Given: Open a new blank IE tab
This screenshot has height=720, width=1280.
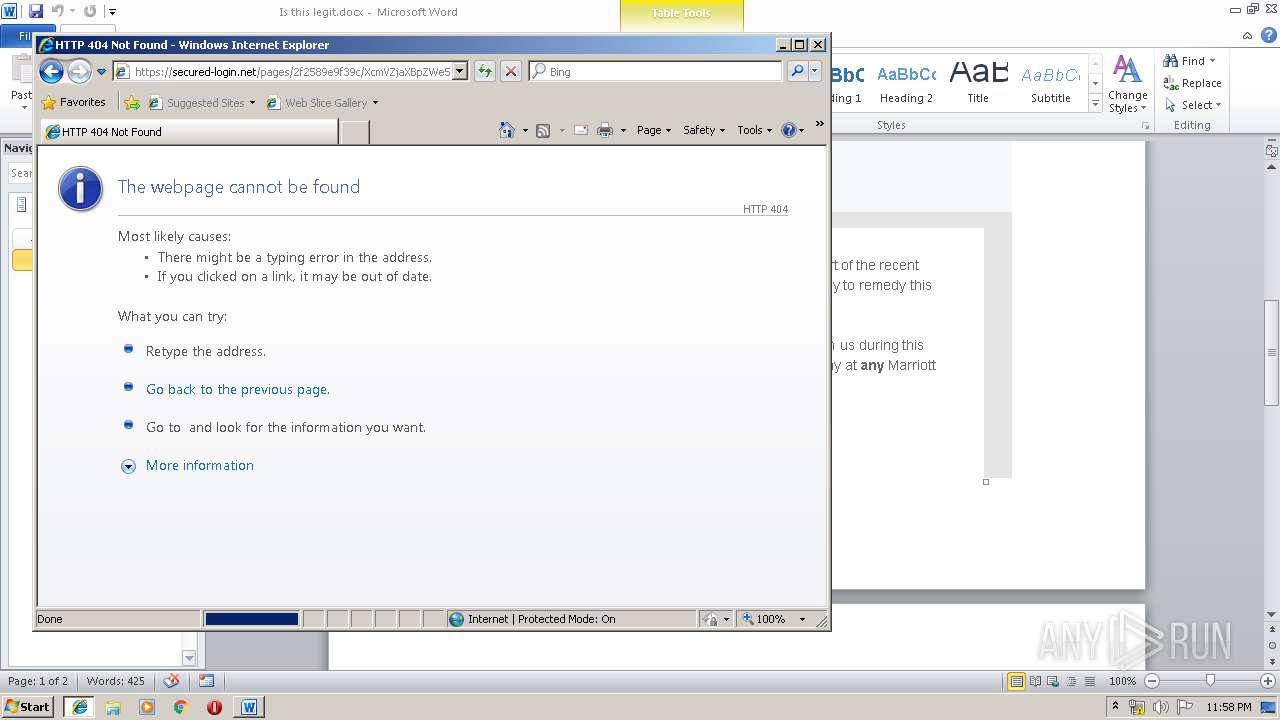Looking at the screenshot, I should (354, 131).
